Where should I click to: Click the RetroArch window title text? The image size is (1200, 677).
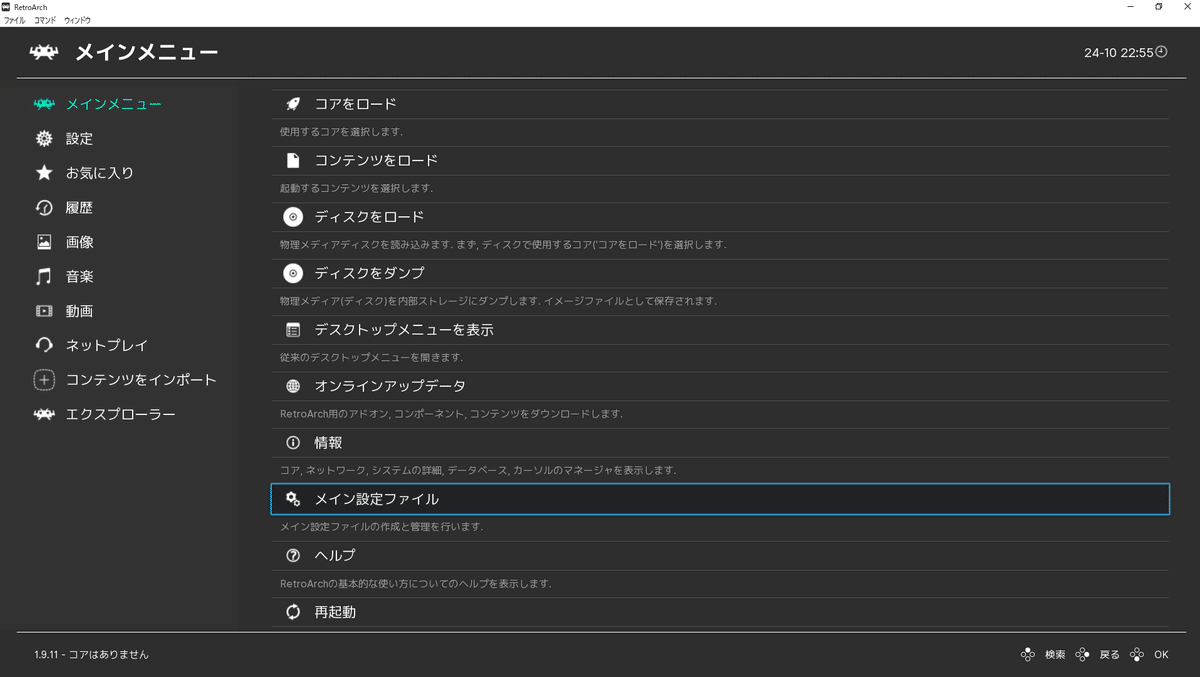pyautogui.click(x=31, y=6)
